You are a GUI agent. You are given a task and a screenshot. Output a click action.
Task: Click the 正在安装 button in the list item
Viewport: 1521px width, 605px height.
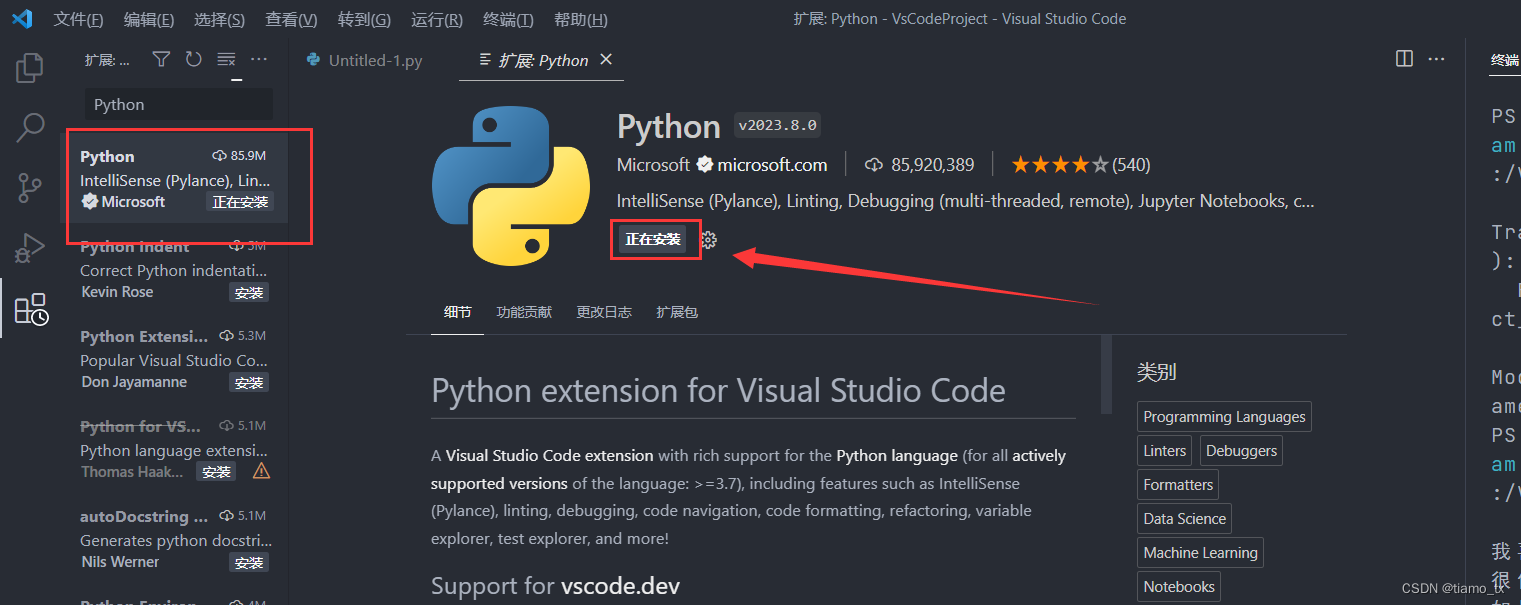click(x=240, y=202)
